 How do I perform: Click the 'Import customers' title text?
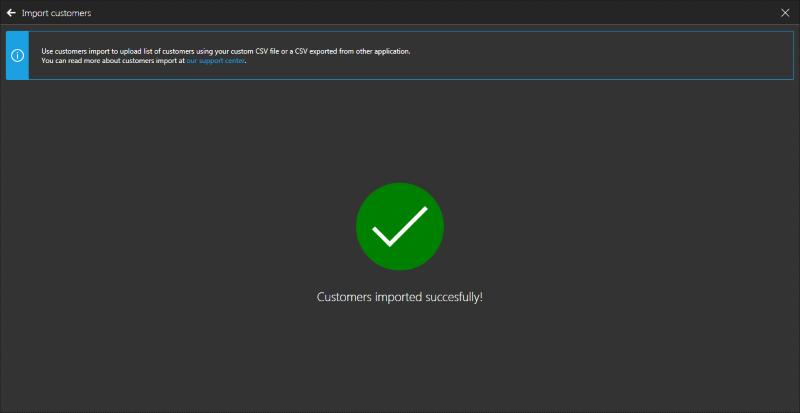click(57, 13)
